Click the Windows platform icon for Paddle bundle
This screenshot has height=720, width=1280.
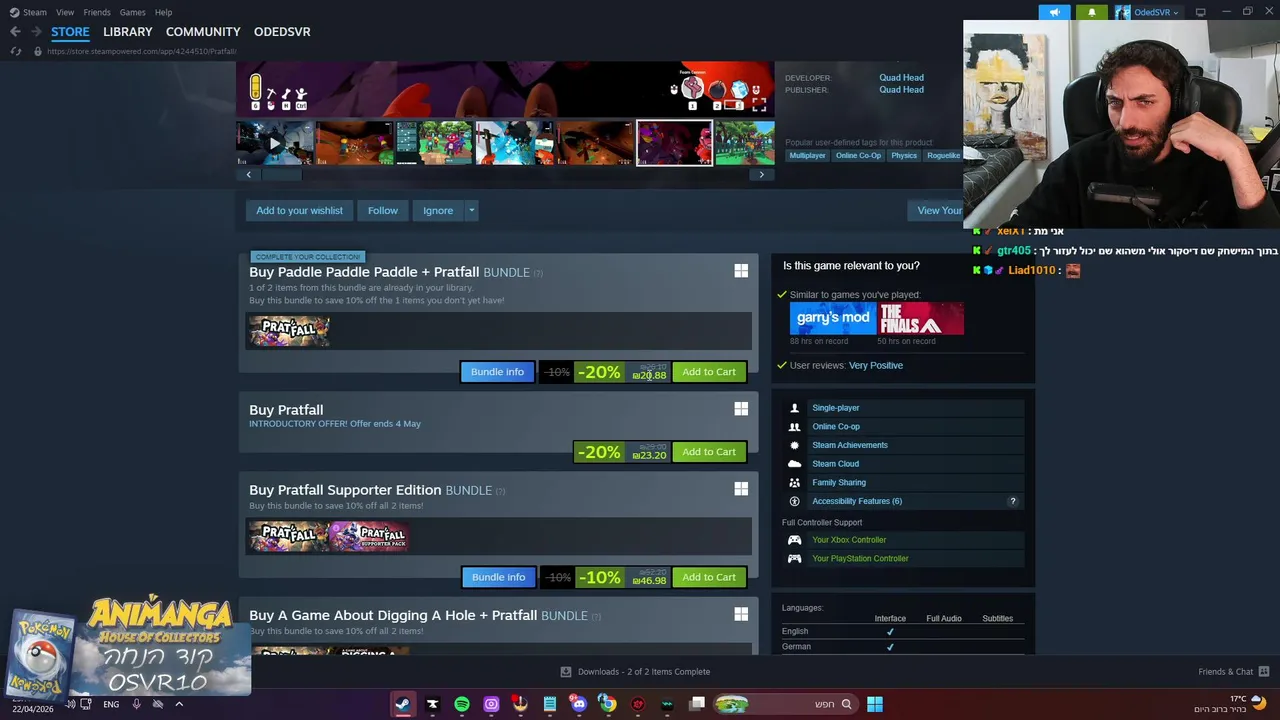pyautogui.click(x=741, y=272)
